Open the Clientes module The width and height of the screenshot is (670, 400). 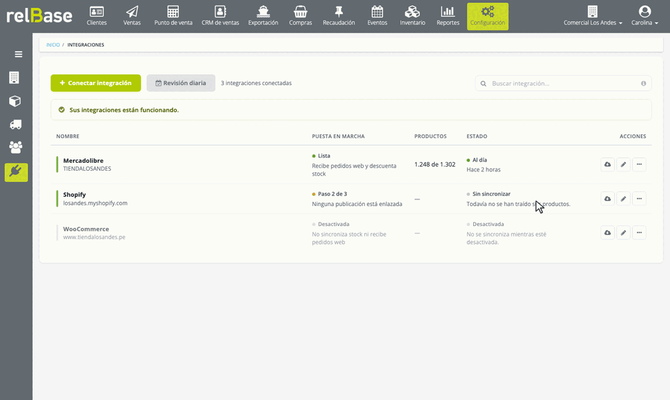pos(97,16)
